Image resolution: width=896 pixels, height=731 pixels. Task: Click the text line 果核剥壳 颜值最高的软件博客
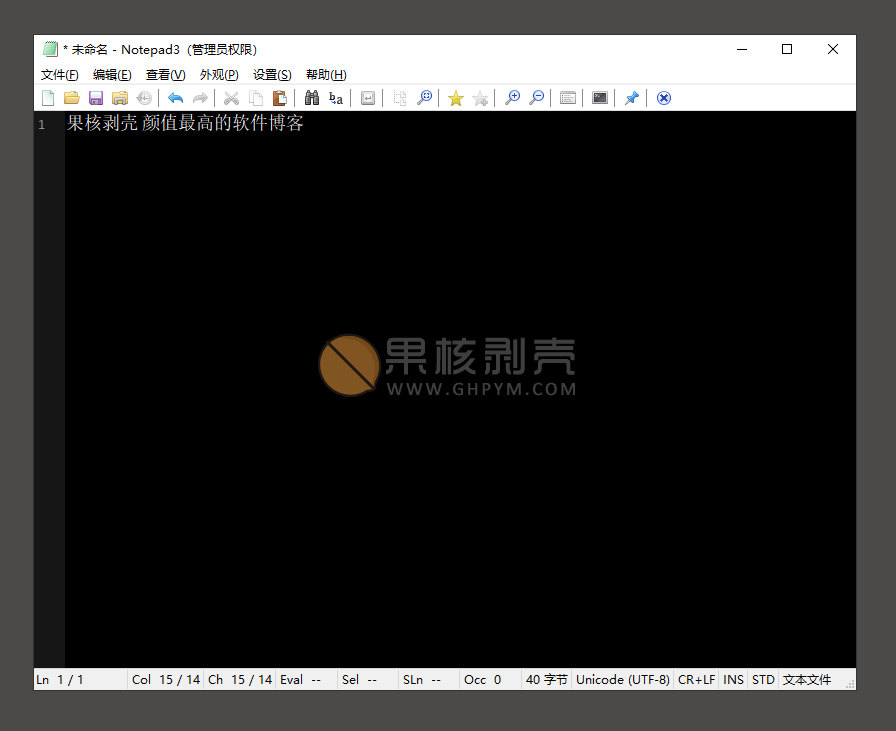click(x=185, y=123)
